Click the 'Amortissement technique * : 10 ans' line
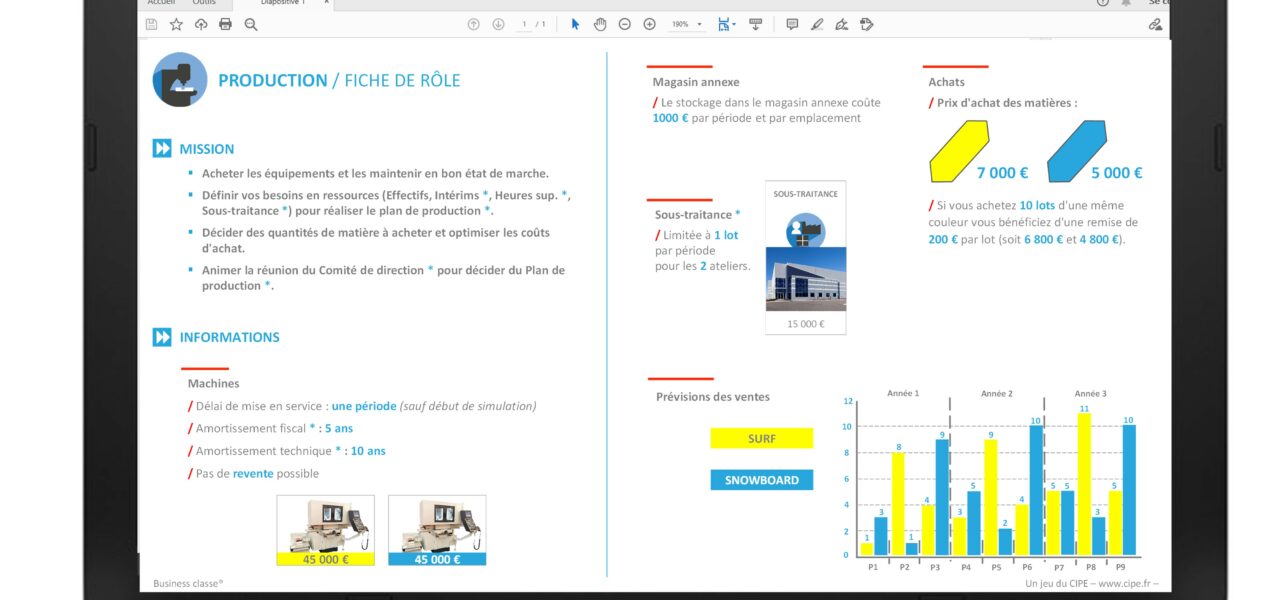Screen dimensions: 1280x600 [287, 451]
